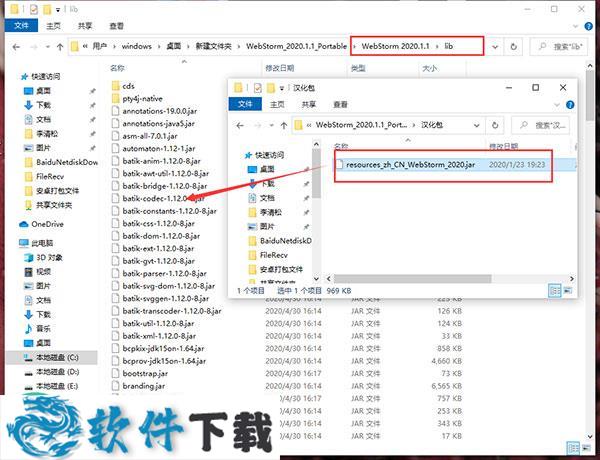Image resolution: width=600 pixels, height=460 pixels.
Task: Switch 汉化包 window to details view
Action: click(x=554, y=291)
